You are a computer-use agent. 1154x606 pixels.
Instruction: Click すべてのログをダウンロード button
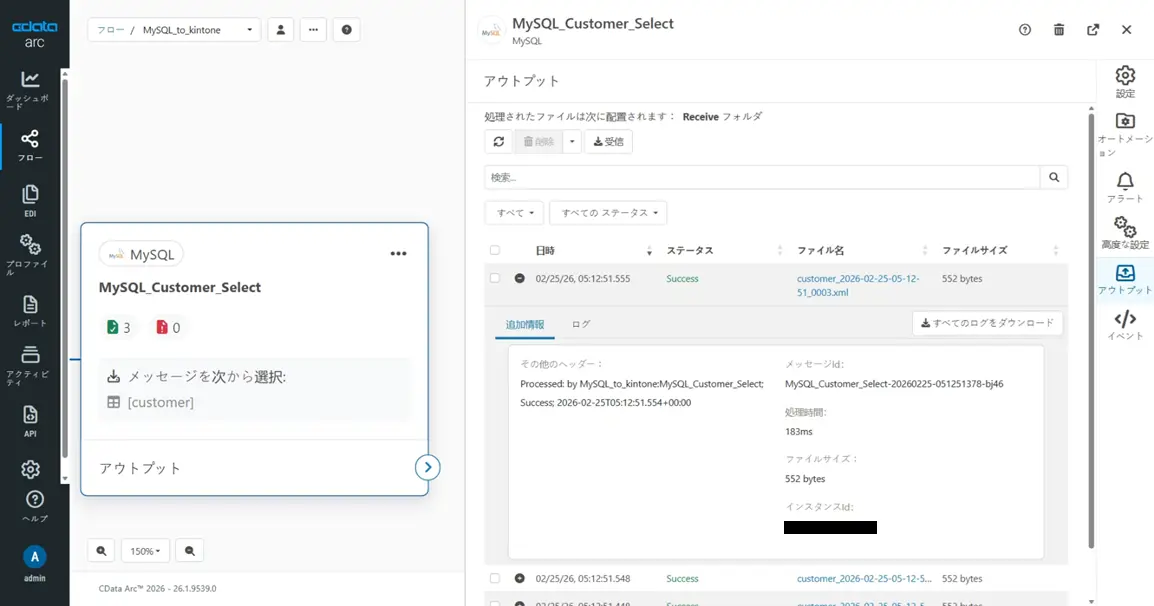coord(987,323)
